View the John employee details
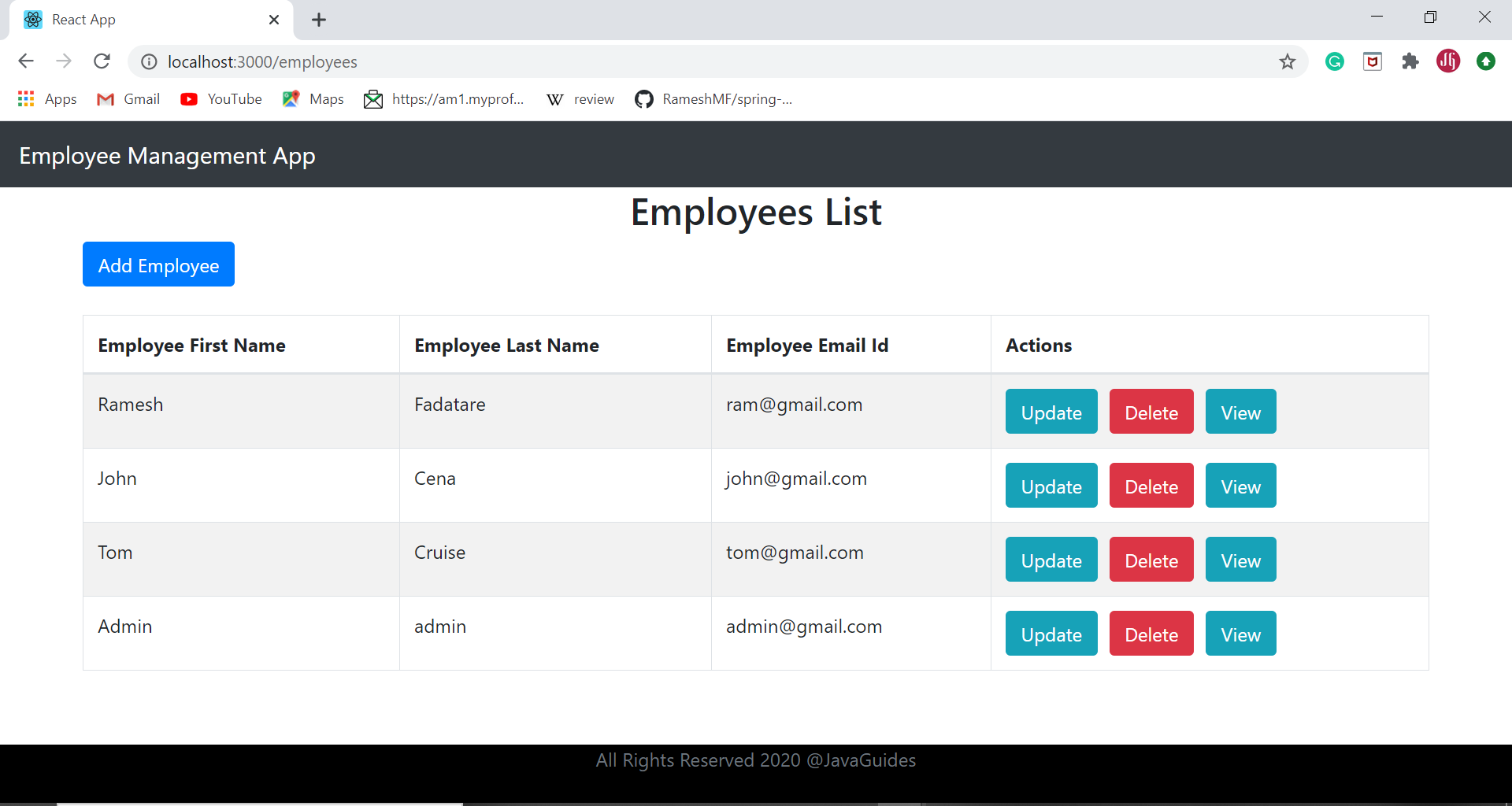The image size is (1512, 806). (1240, 486)
